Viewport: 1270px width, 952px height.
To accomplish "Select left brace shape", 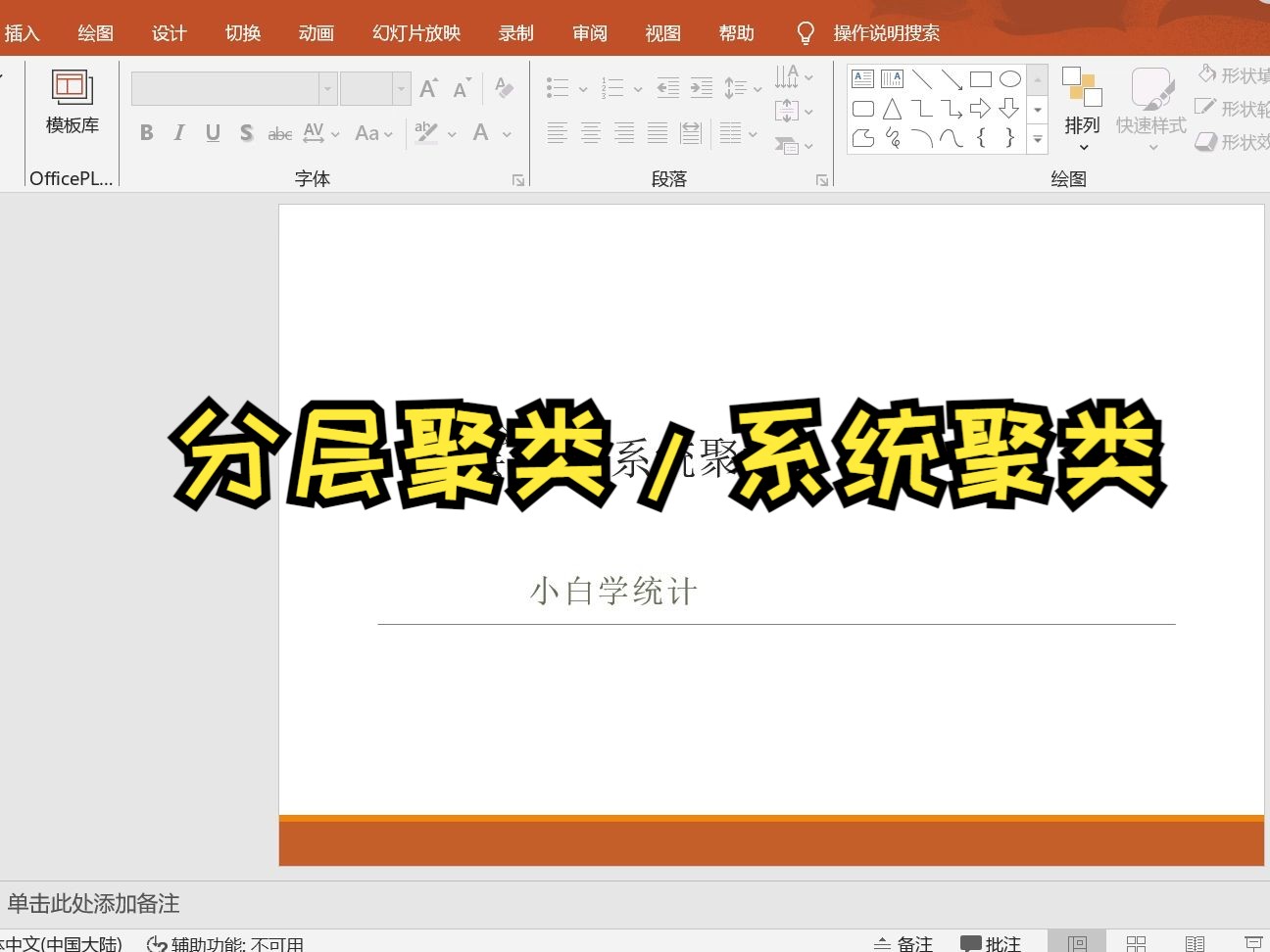I will tap(981, 138).
